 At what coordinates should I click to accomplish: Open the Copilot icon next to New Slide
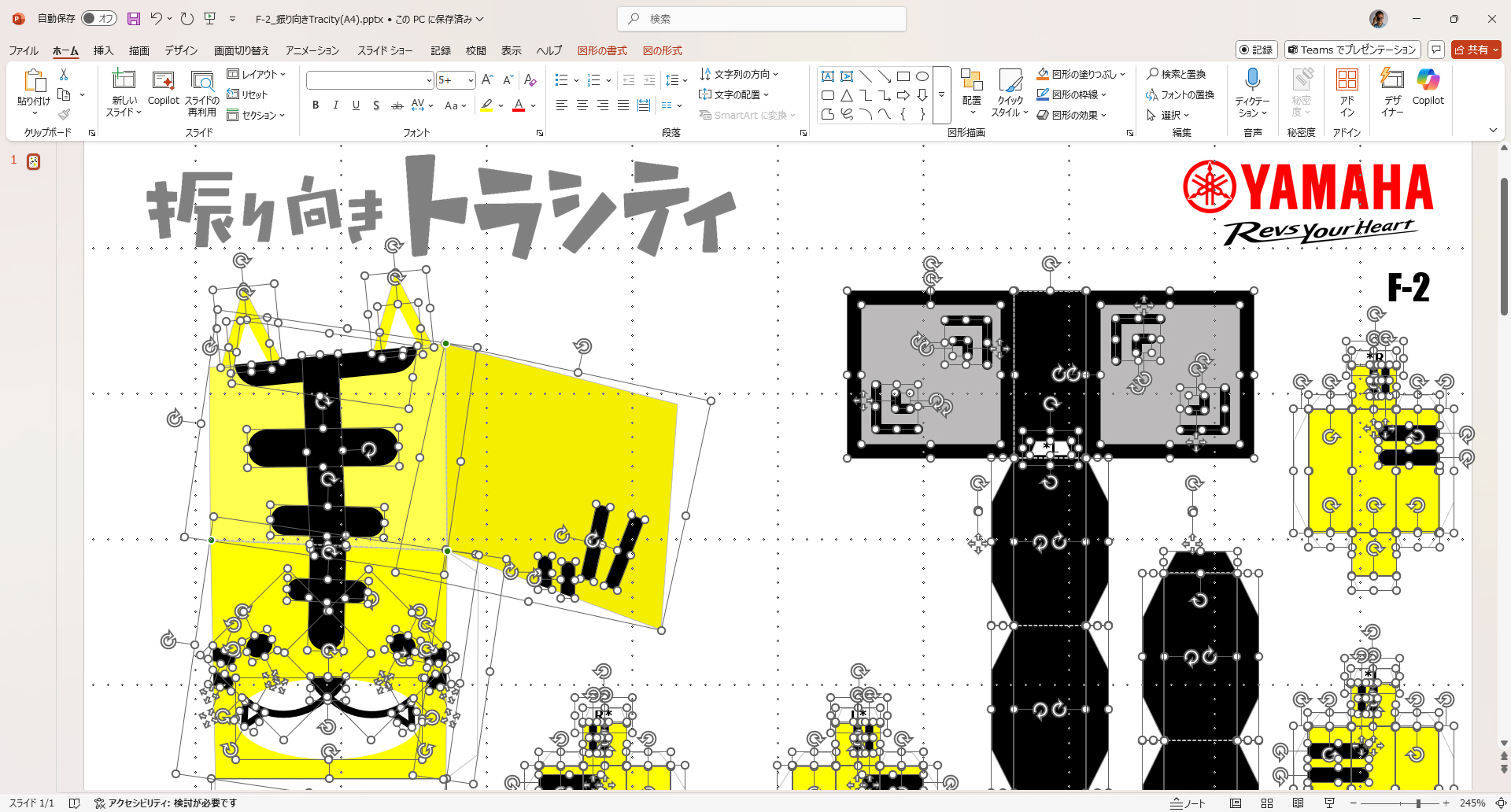click(163, 81)
